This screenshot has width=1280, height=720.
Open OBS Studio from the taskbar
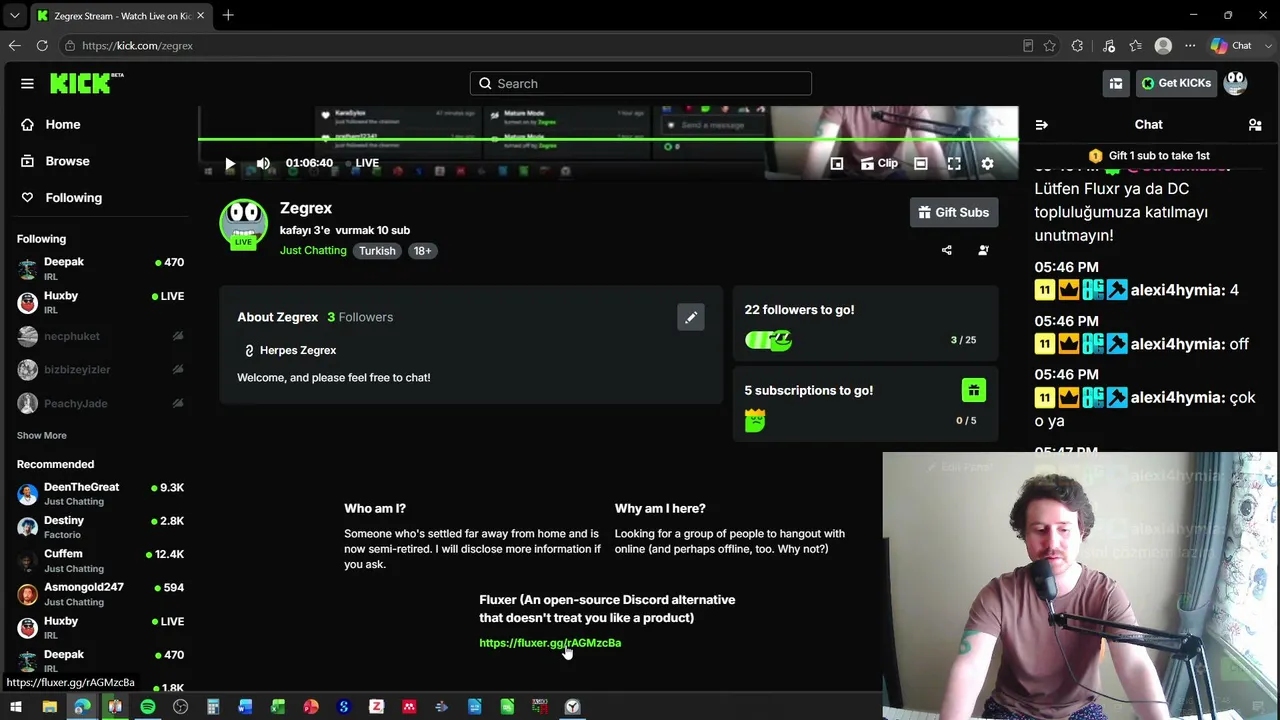180,707
